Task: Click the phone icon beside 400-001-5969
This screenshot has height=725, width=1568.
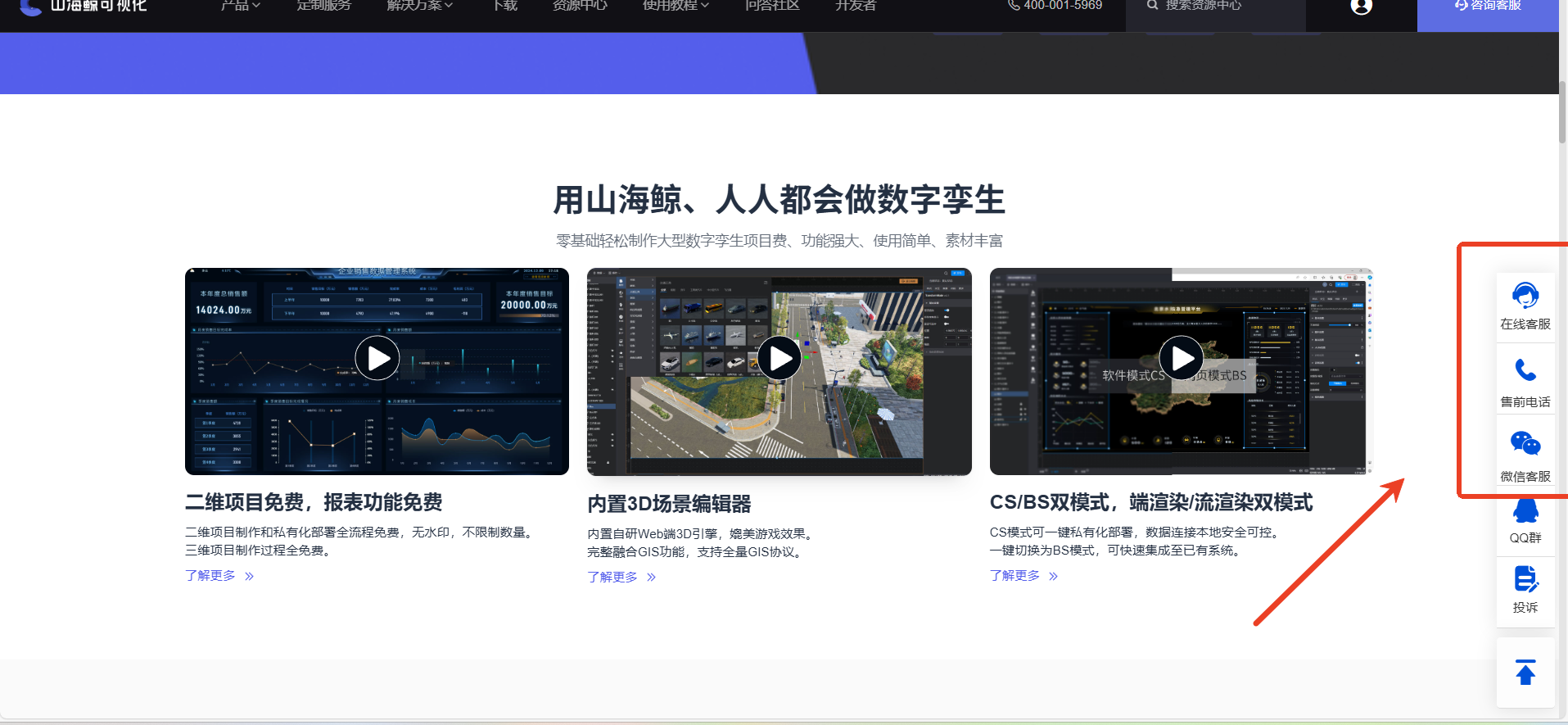Action: [1013, 5]
